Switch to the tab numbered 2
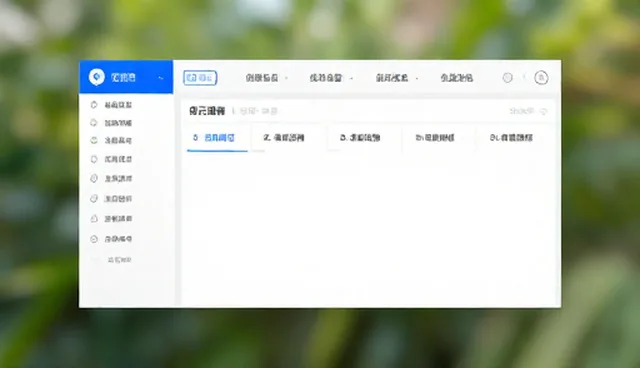Viewport: 640px width, 368px height. (x=284, y=138)
